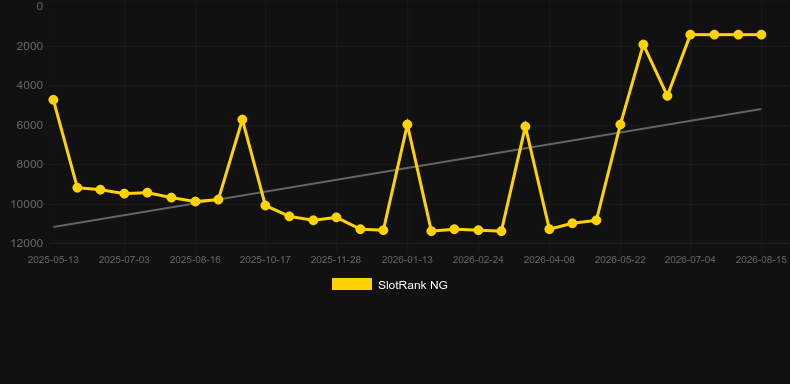790x384 pixels.
Task: Click the peak point between 2026-02-24 and 2026-04-08
Action: point(525,126)
